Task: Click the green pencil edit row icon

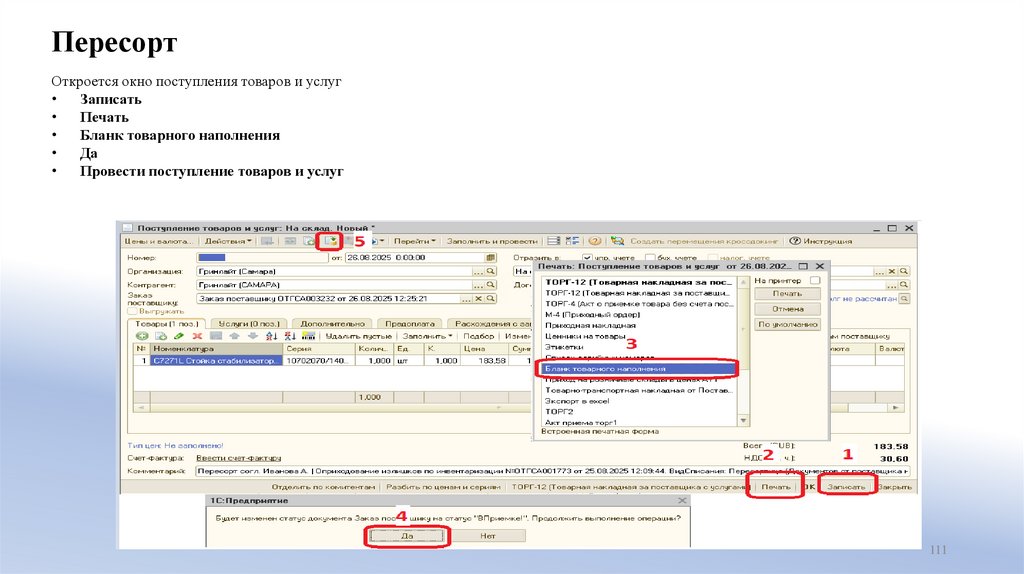Action: 179,336
